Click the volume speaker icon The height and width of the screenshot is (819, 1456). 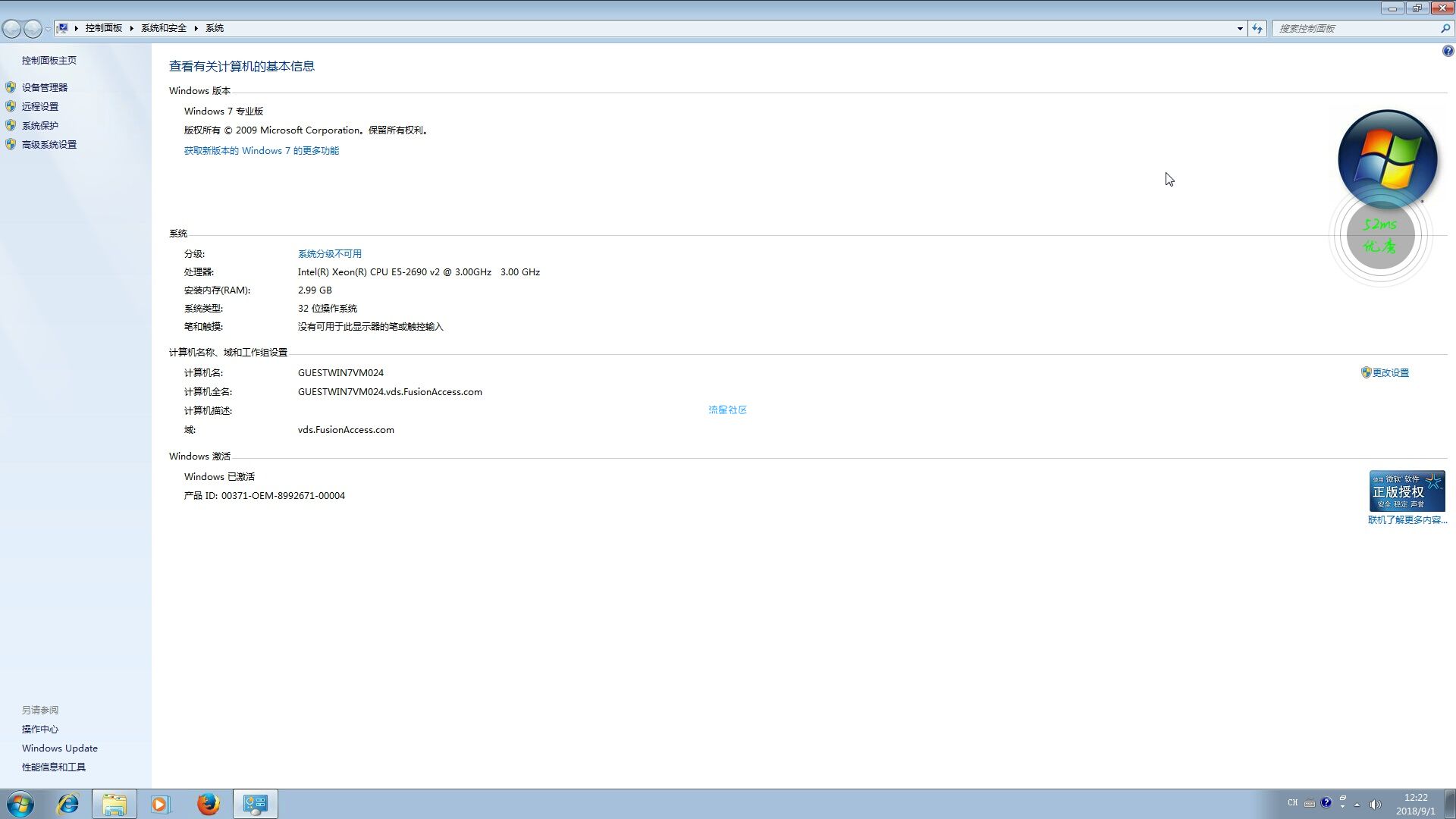(1376, 804)
